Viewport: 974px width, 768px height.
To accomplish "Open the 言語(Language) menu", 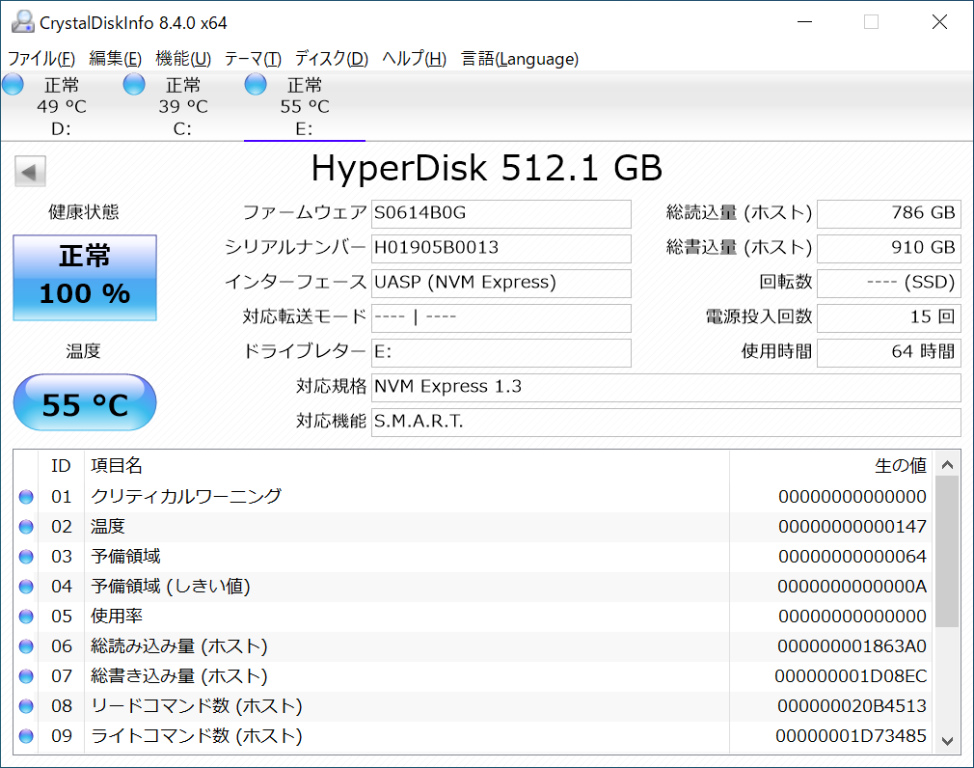I will click(x=519, y=59).
